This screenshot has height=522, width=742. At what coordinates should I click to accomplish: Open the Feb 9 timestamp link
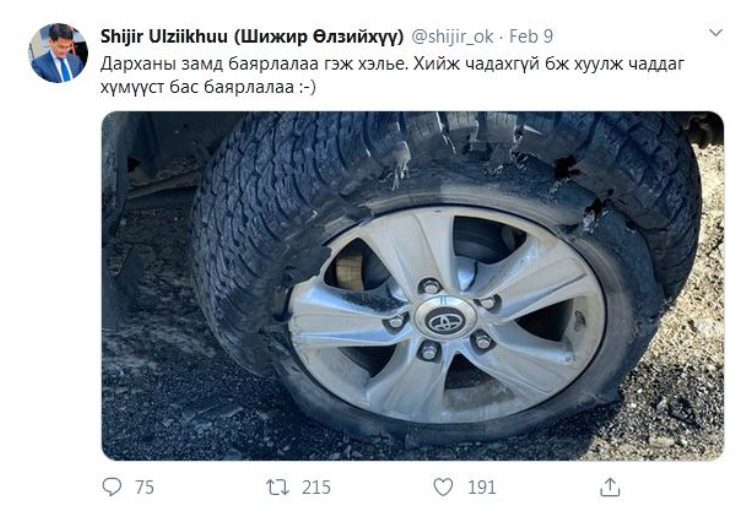click(531, 36)
